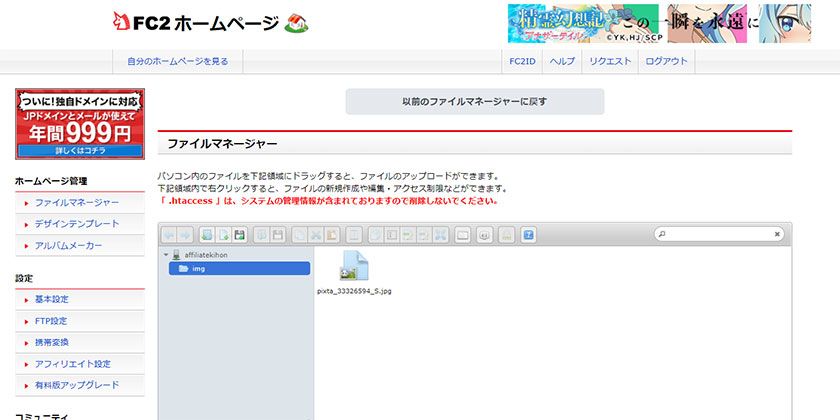Click the cut scissors toolbar icon
Viewport: 840px width, 420px height.
tap(316, 235)
